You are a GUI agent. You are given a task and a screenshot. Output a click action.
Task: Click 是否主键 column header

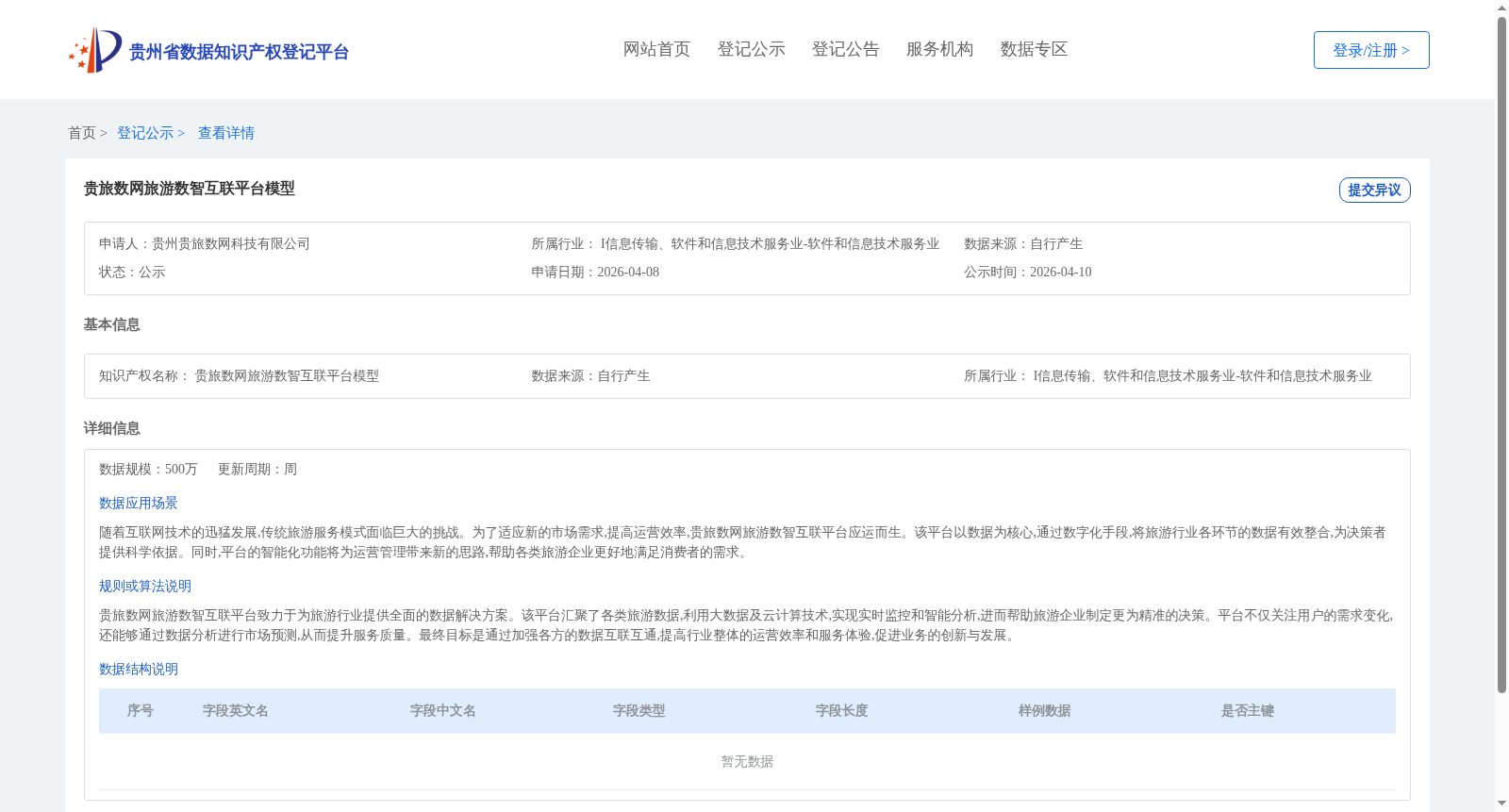pyautogui.click(x=1248, y=711)
